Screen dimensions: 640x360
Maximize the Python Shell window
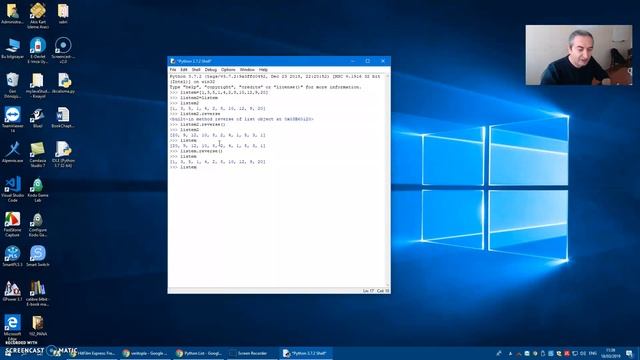pos(368,61)
